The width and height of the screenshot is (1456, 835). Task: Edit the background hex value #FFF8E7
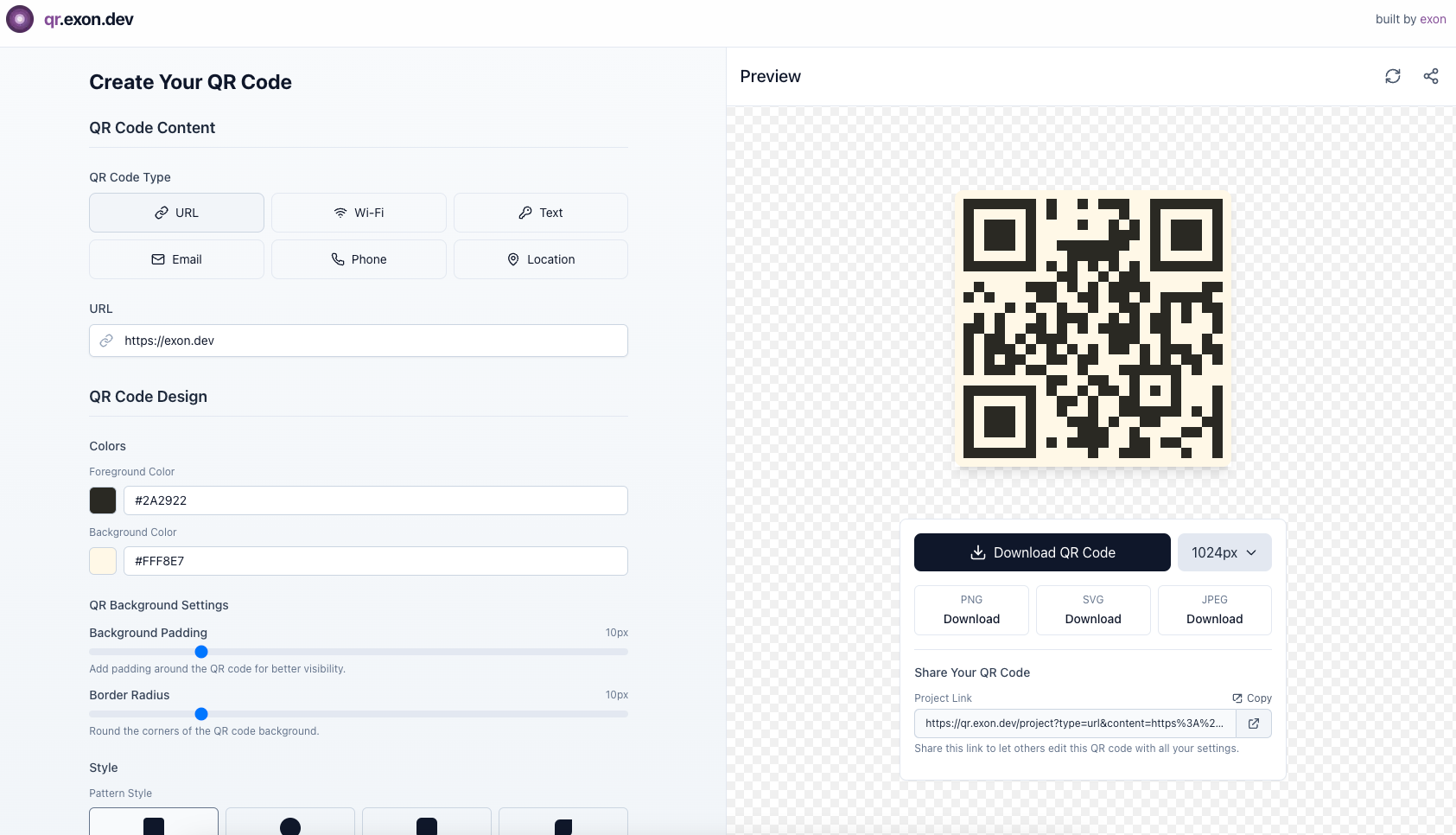376,561
